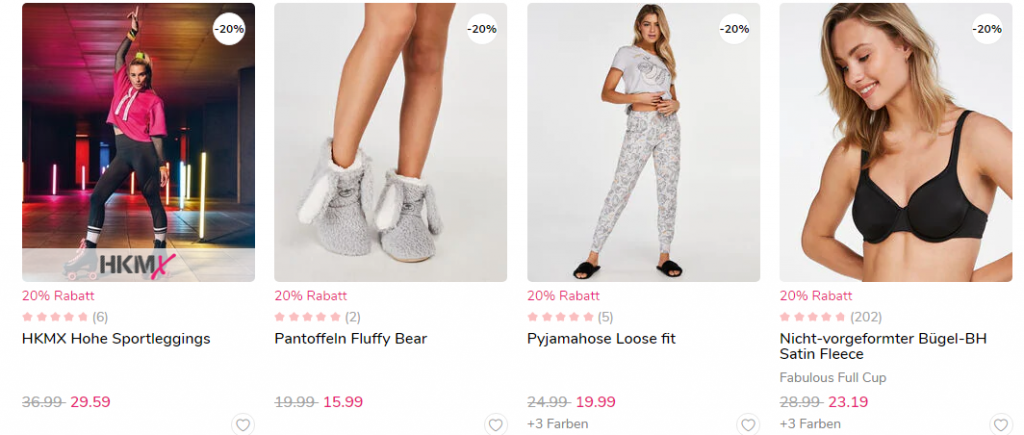
Task: Add HKMX Hohe Sportleggings to wishlist heart
Action: pos(242,425)
